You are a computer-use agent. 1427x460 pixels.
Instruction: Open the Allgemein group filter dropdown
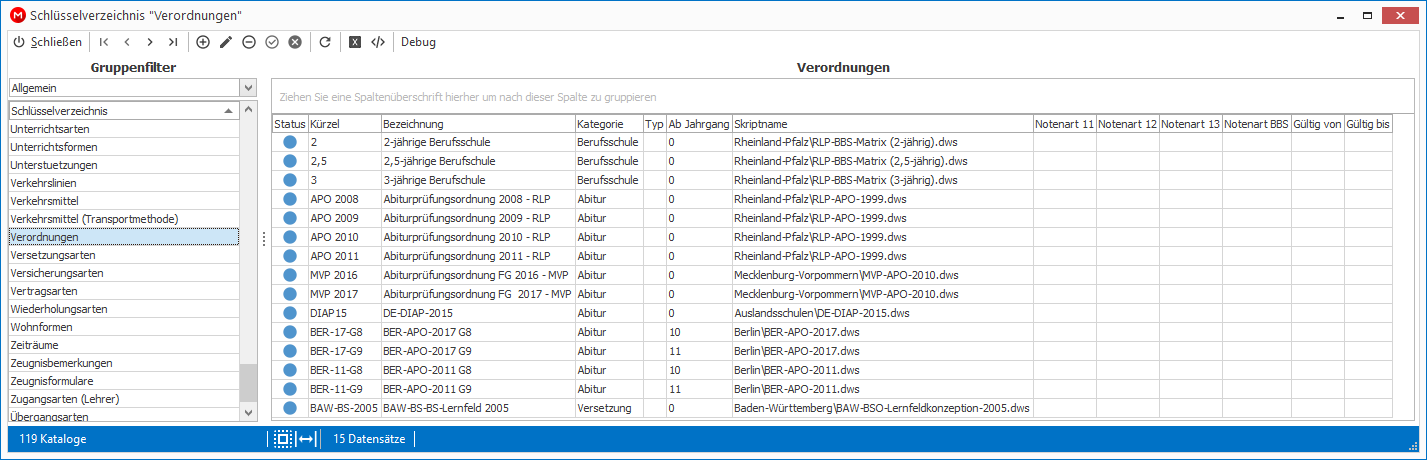pyautogui.click(x=248, y=88)
